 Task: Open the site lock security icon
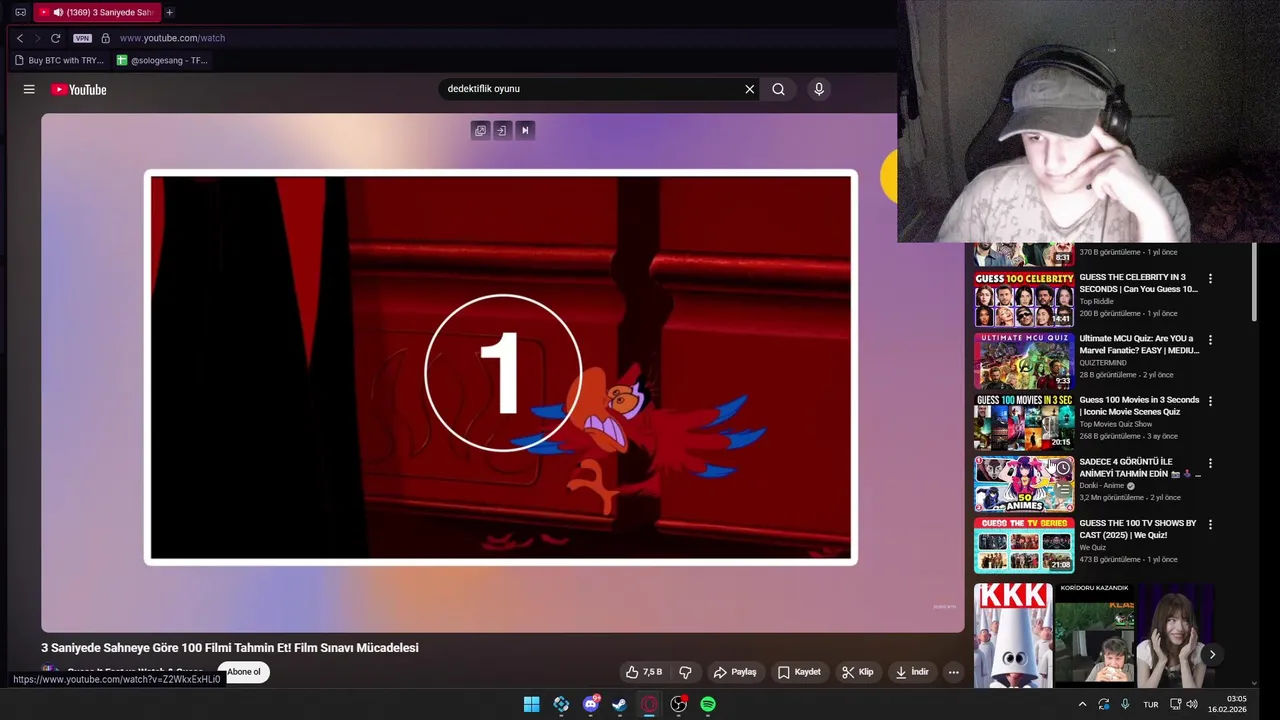(105, 38)
